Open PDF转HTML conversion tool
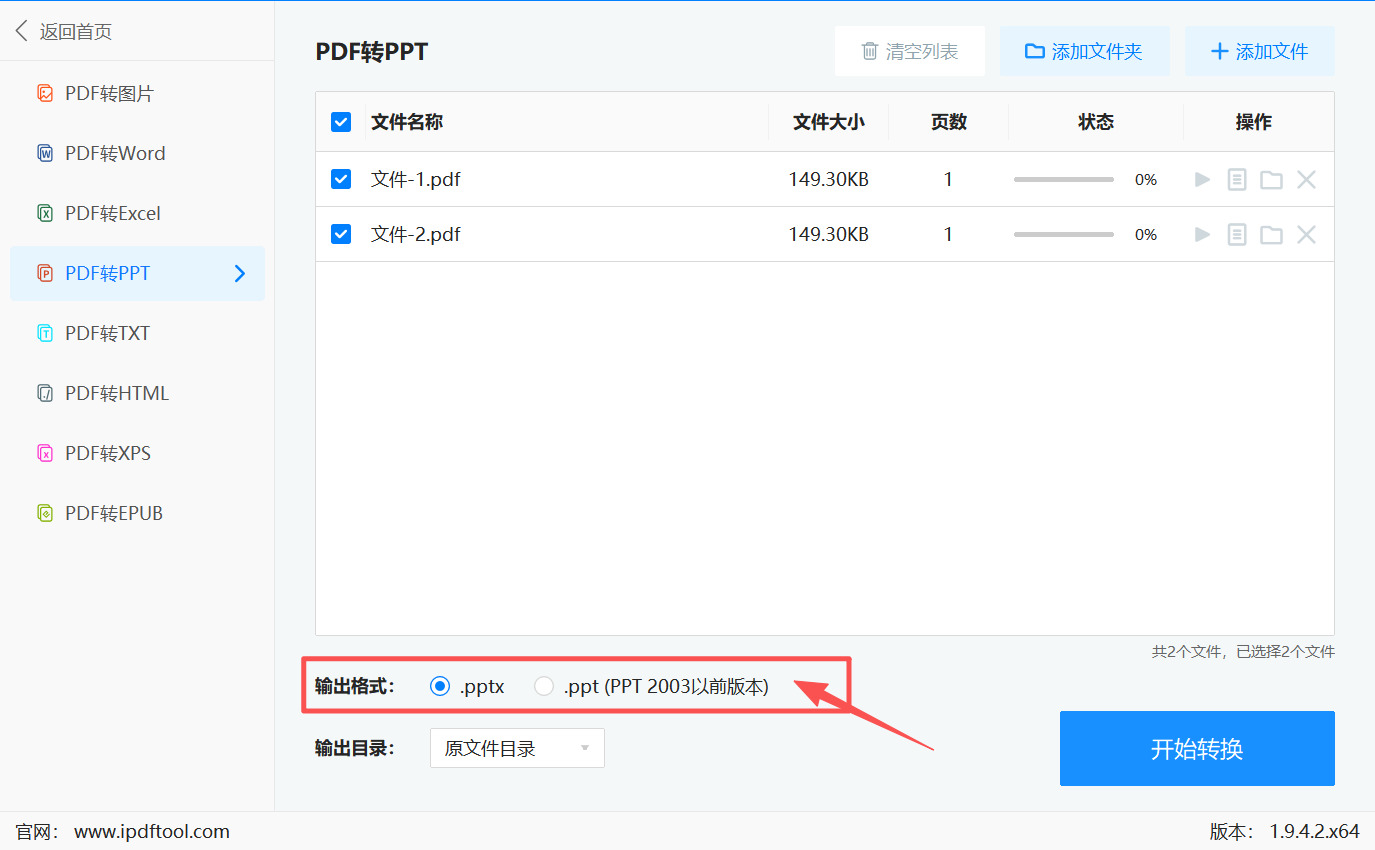This screenshot has width=1375, height=850. (117, 392)
